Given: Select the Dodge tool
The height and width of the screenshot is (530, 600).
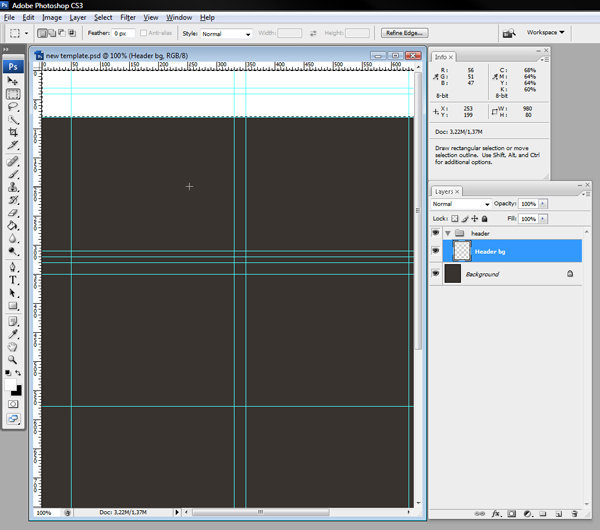Looking at the screenshot, I should tap(13, 251).
